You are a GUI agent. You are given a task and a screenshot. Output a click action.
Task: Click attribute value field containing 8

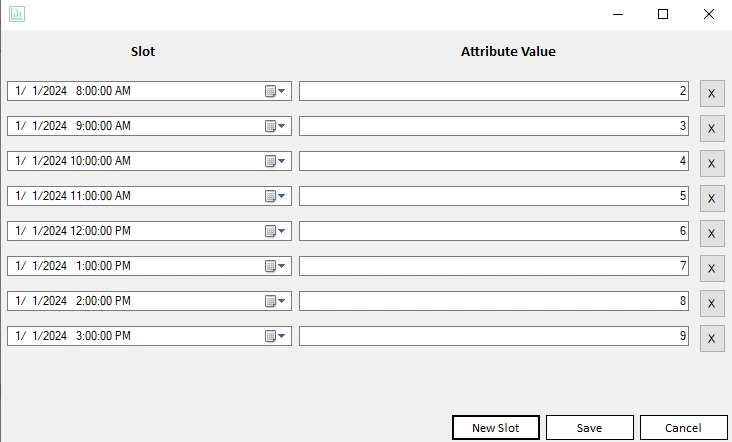(493, 301)
